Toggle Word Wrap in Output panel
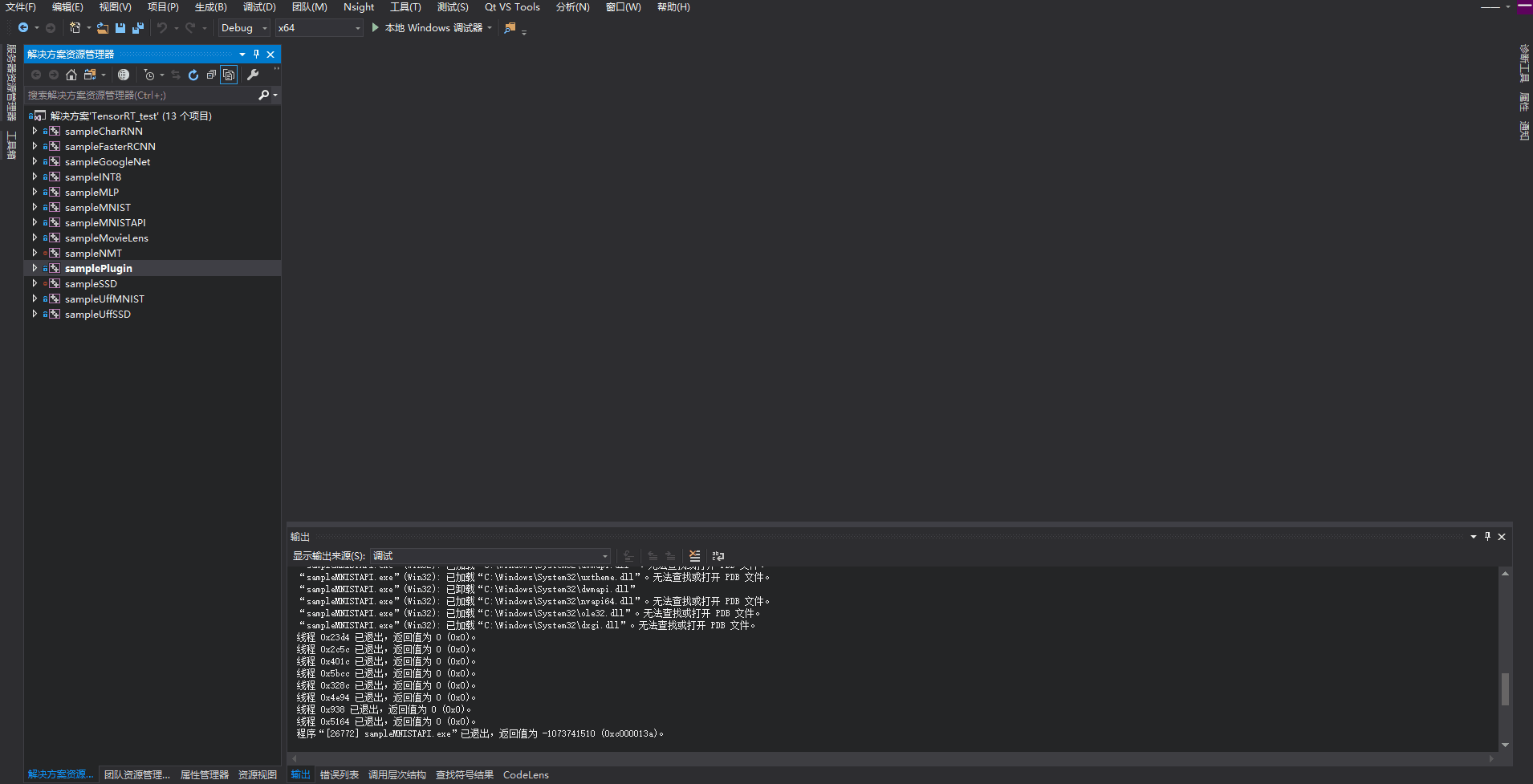The height and width of the screenshot is (784, 1533). (x=718, y=555)
